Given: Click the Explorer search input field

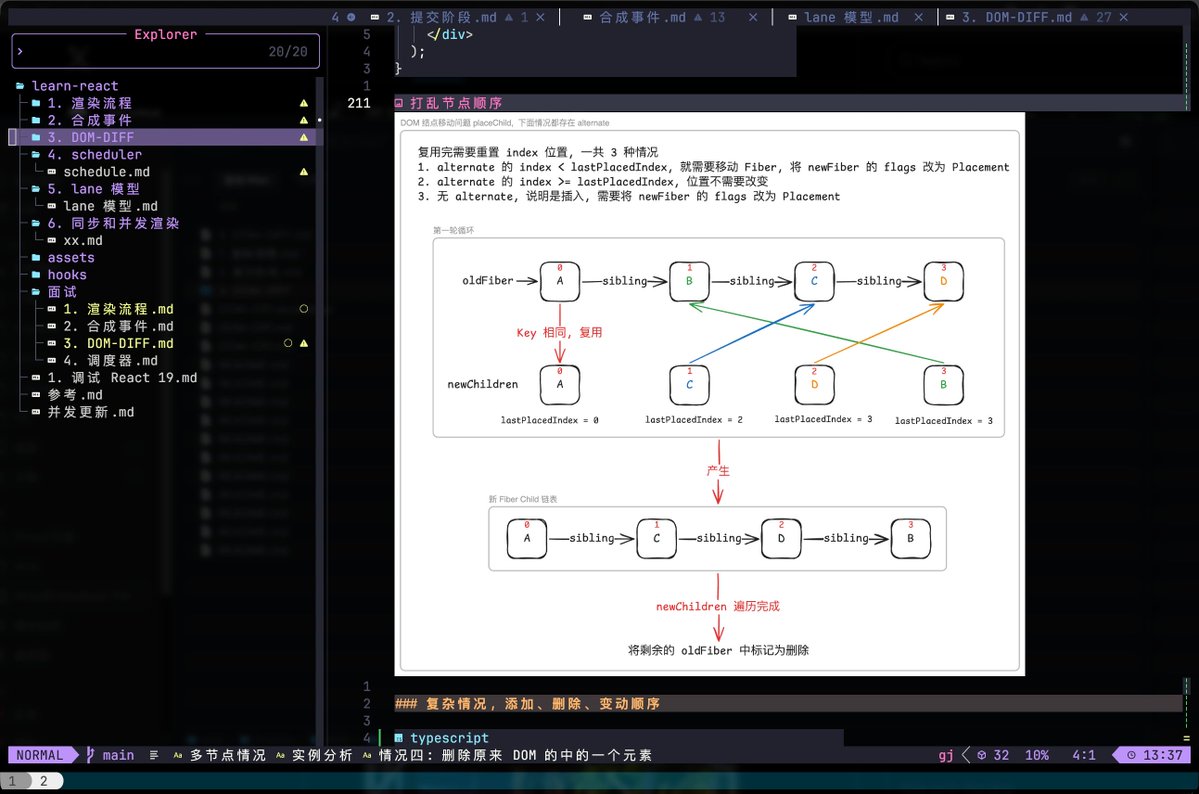Looking at the screenshot, I should coord(166,51).
